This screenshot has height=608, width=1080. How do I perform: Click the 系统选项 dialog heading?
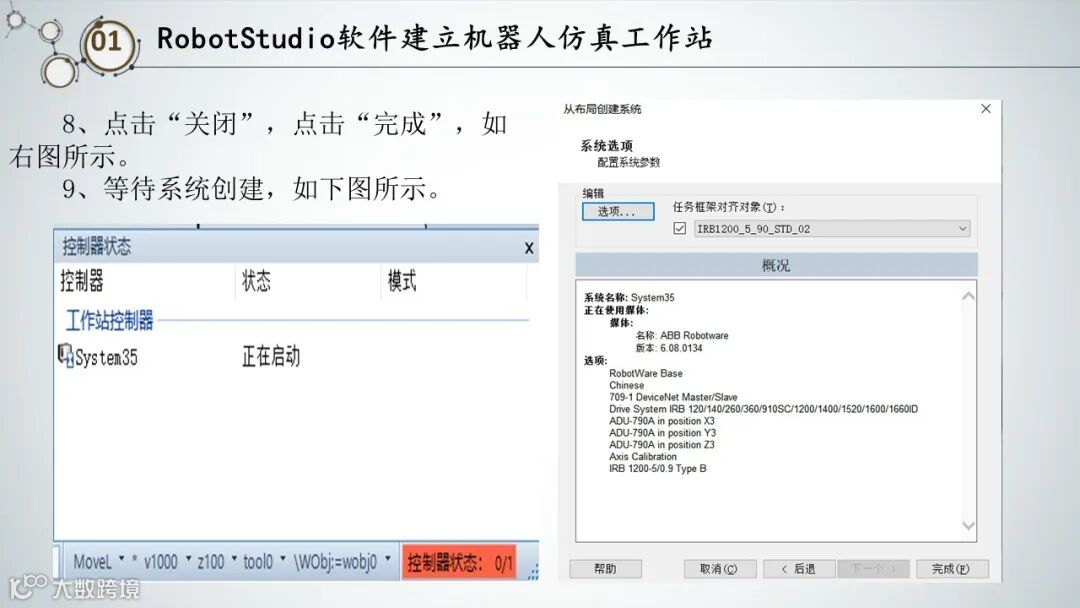click(x=606, y=146)
